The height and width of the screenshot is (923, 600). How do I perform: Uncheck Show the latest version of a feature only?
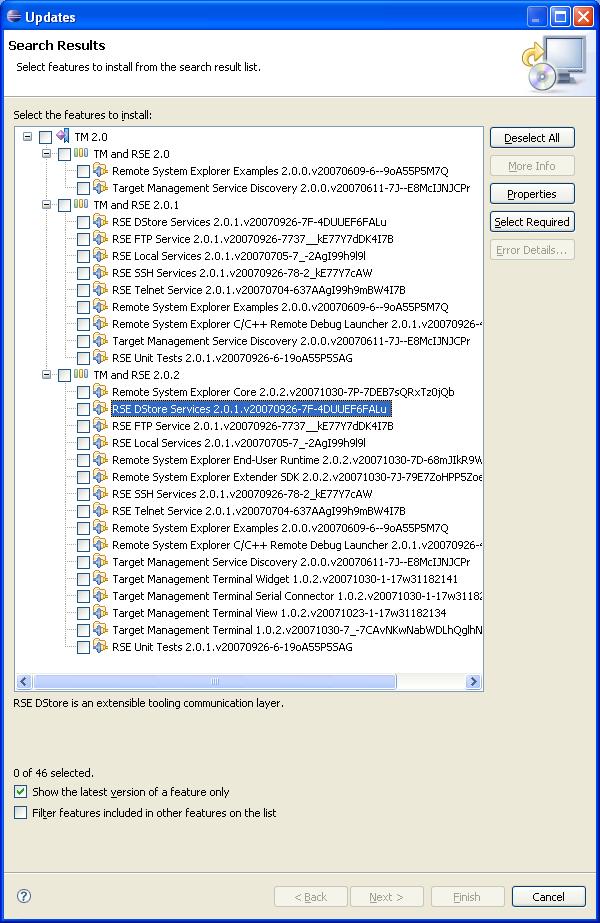tap(21, 792)
